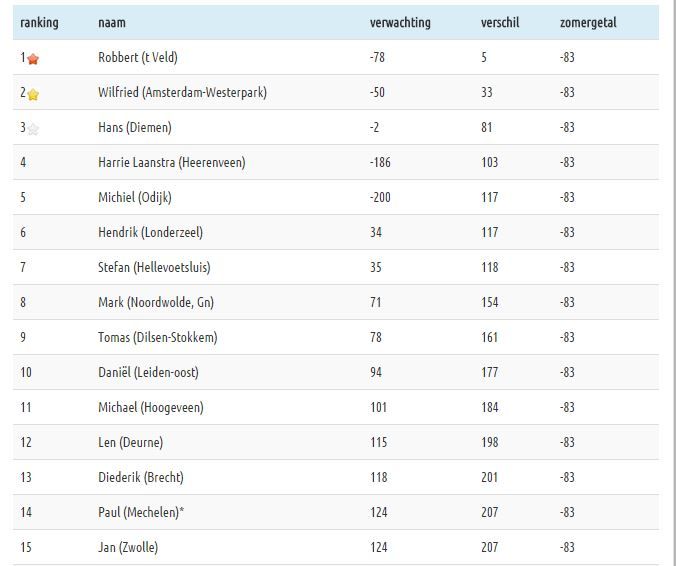676x566 pixels.
Task: Choose Hendrik (Londerzeel) in list
Action: [x=150, y=232]
